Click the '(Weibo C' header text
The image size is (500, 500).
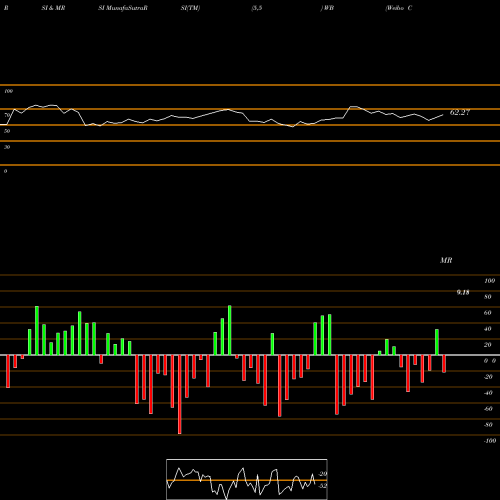[399, 8]
